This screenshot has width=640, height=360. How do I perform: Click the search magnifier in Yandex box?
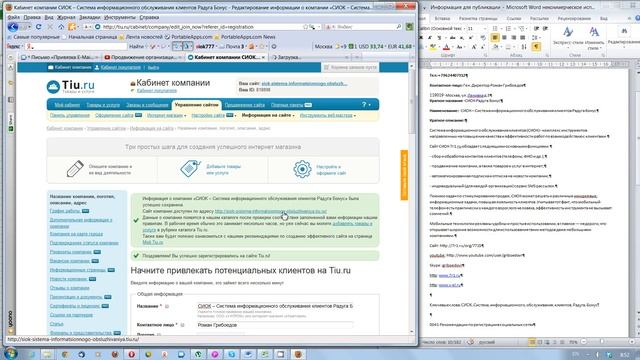[399, 27]
